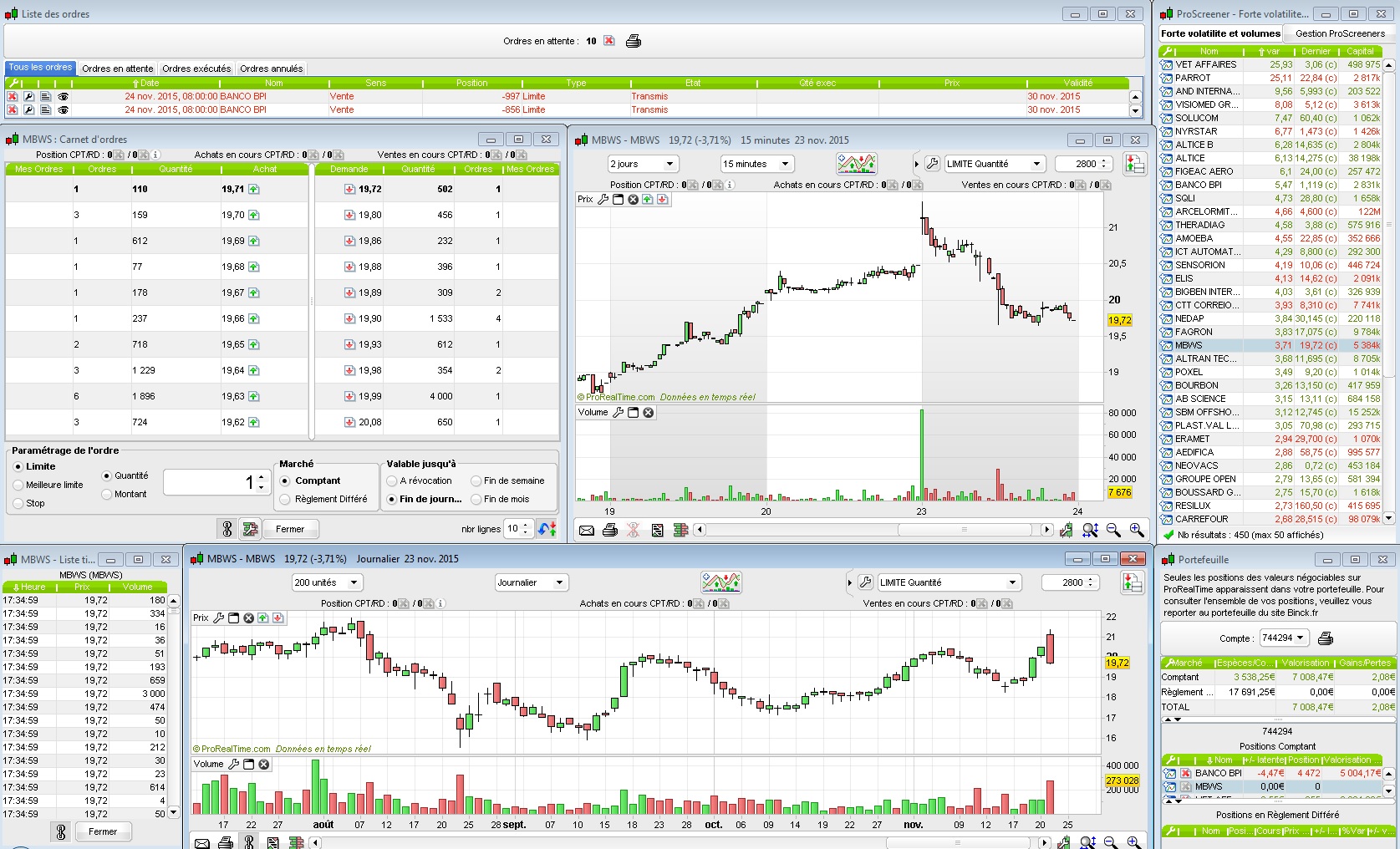Open the Gestion ProScreeners tab
This screenshot has height=849, width=1400.
point(1340,33)
